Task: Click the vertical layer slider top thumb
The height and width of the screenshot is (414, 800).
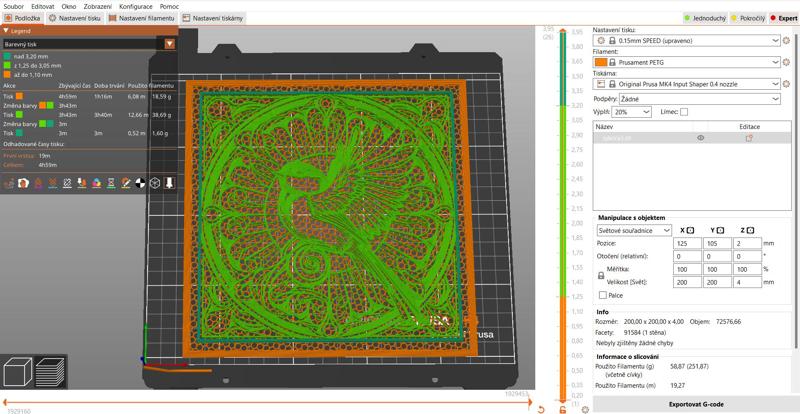Action: pos(563,32)
